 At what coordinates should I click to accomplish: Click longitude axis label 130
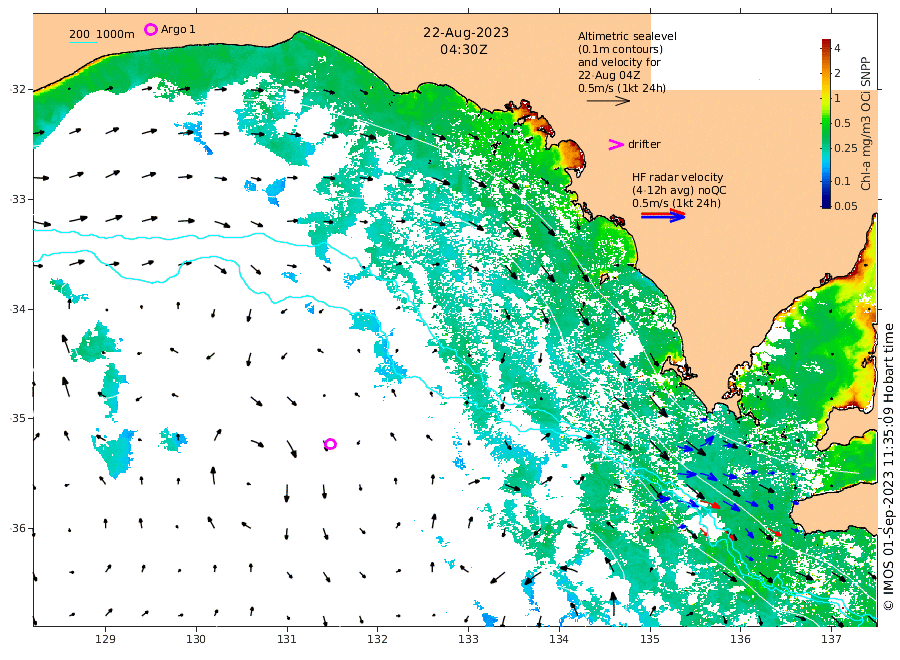(196, 639)
